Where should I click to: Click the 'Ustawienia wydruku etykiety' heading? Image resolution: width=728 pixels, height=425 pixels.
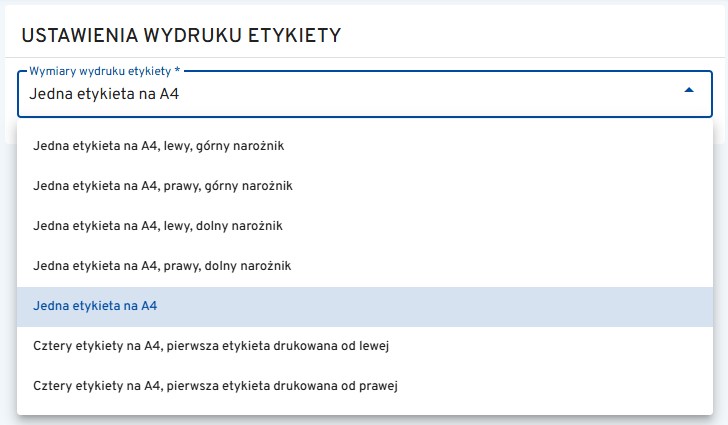coord(181,35)
